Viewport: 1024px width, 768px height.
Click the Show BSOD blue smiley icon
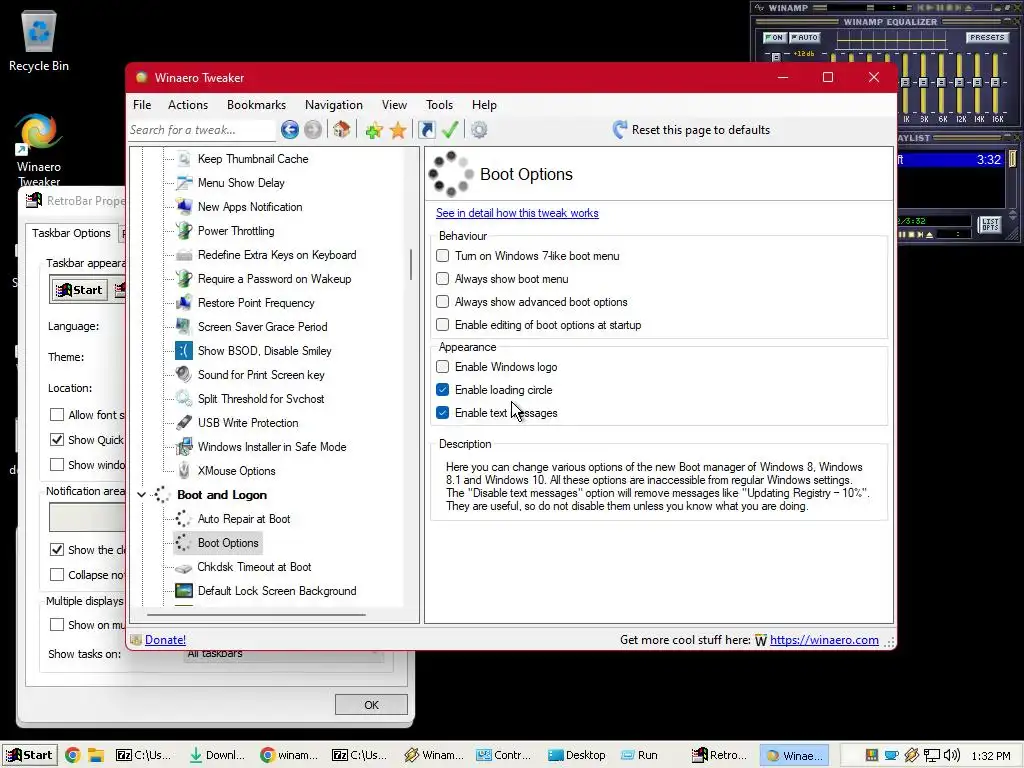click(x=184, y=351)
